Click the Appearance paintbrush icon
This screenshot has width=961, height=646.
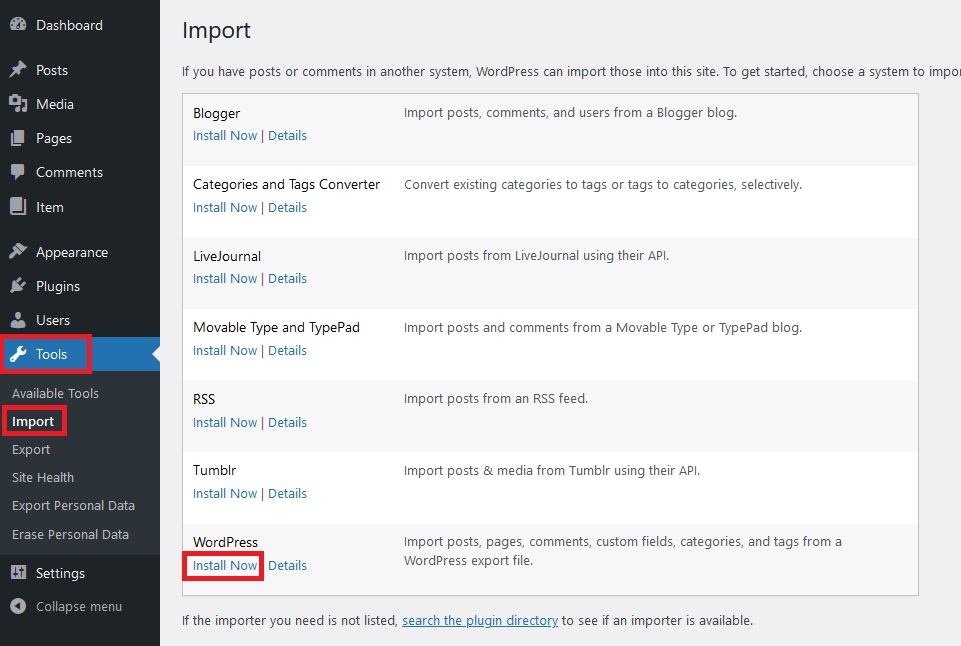pos(18,252)
